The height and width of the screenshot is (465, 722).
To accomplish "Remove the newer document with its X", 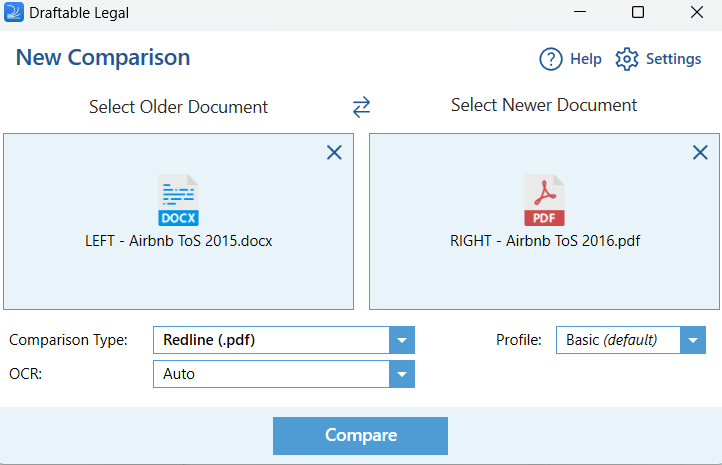I will pos(700,152).
